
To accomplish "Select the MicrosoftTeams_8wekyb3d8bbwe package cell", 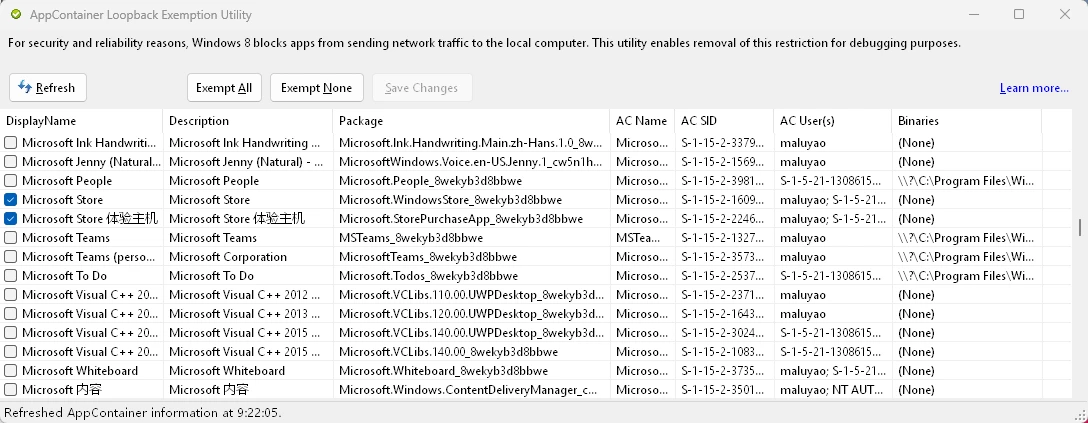I will click(x=471, y=257).
